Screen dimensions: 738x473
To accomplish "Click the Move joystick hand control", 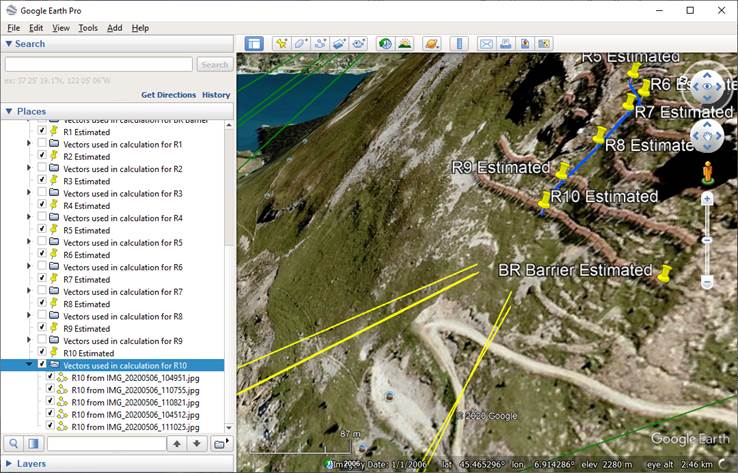I will click(707, 136).
